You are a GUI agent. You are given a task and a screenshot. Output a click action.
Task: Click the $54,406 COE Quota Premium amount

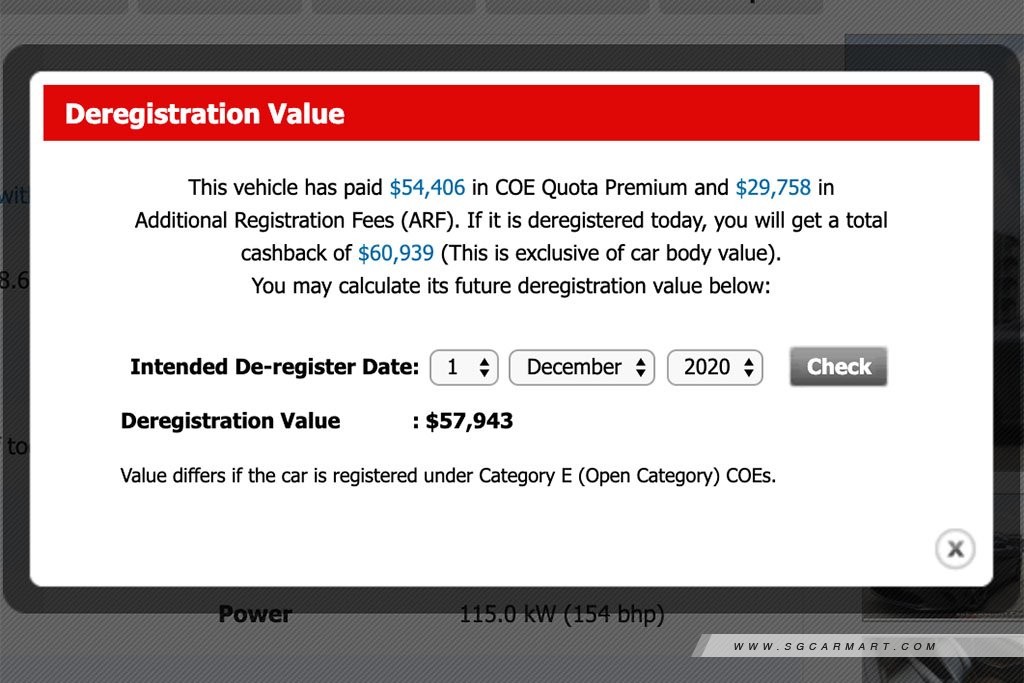point(427,187)
